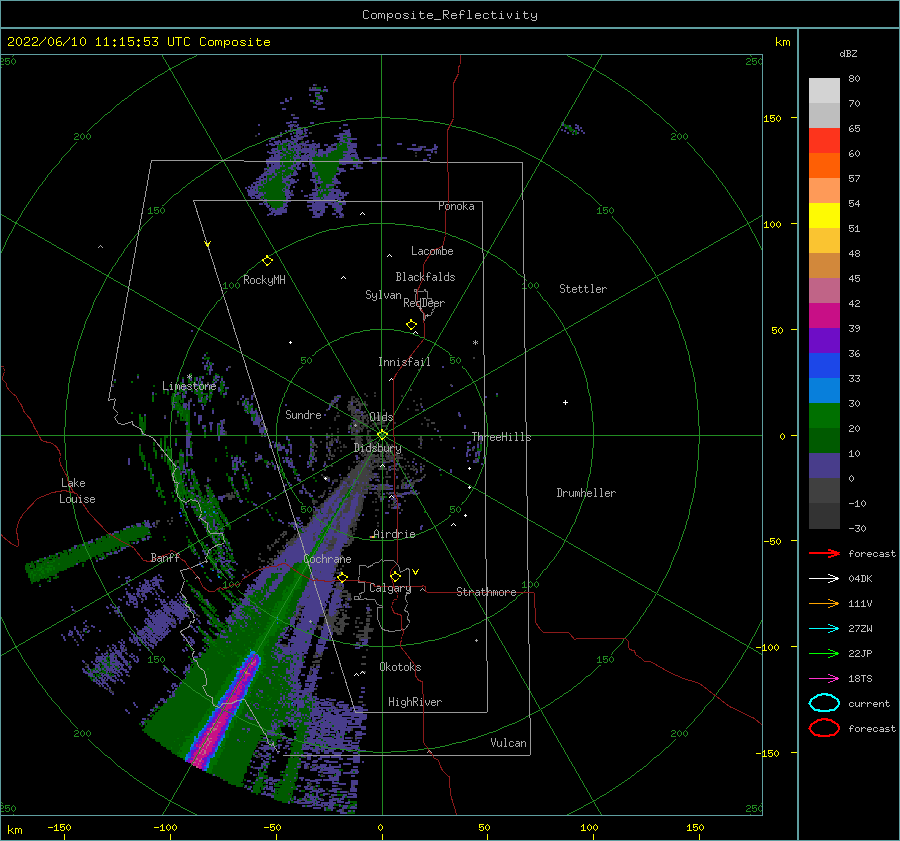Click the Innisfail city label
Screen dimensions: 900x841
[x=404, y=362]
